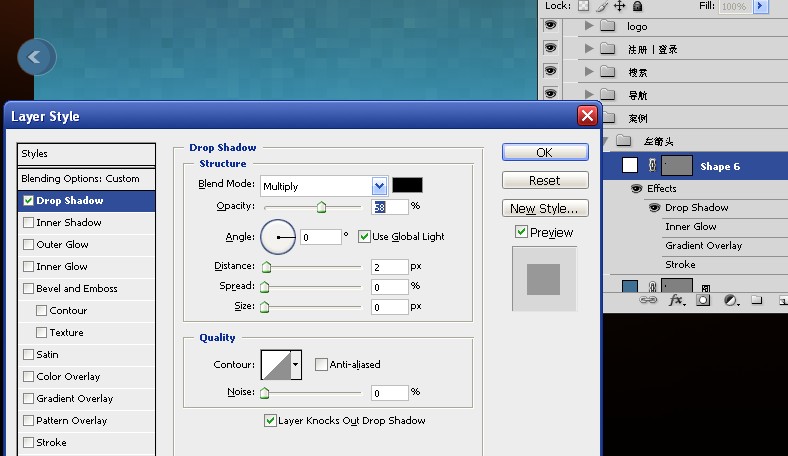Screen dimensions: 788x456
Task: Expand the logo layer group
Action: 588,25
